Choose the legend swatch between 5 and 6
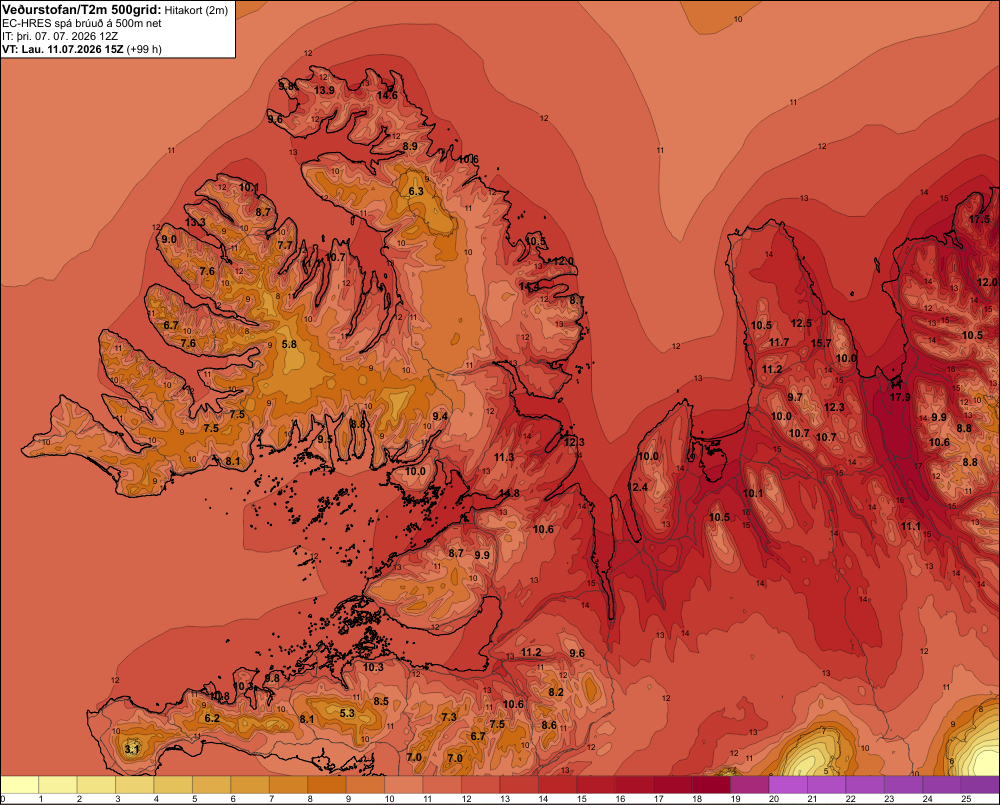The image size is (1000, 805). tap(212, 785)
